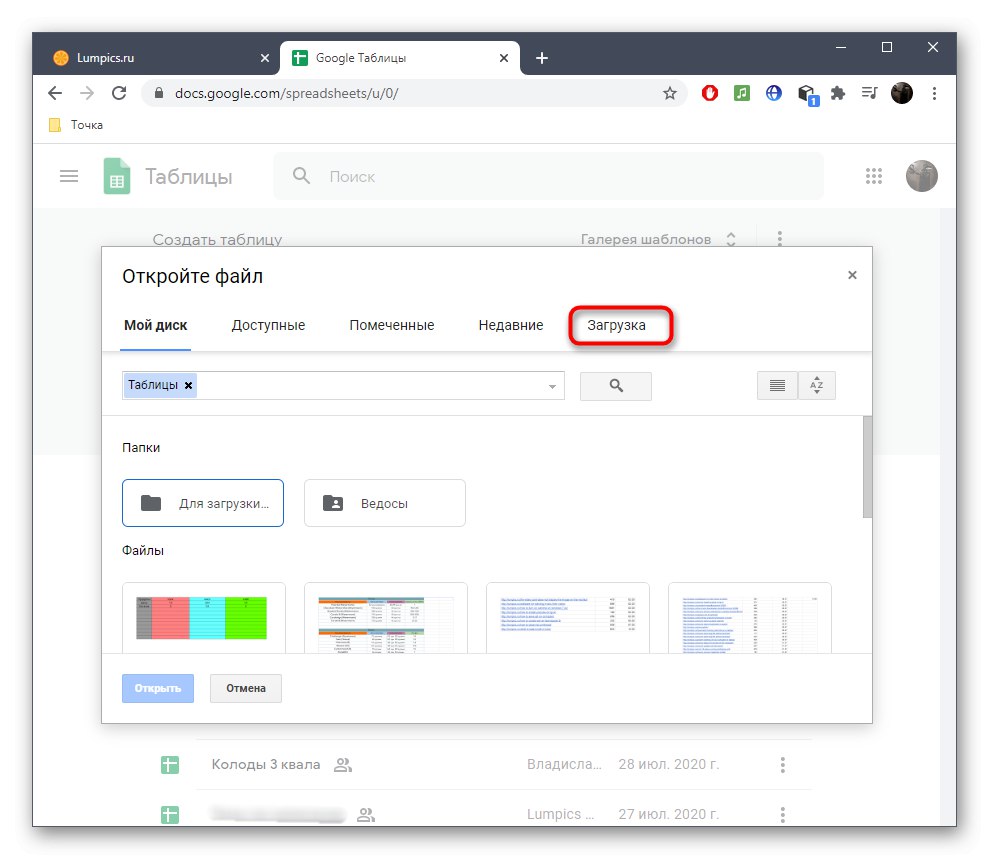Select the 'Недавние' tab
Screen dimensions: 989x859
[510, 325]
